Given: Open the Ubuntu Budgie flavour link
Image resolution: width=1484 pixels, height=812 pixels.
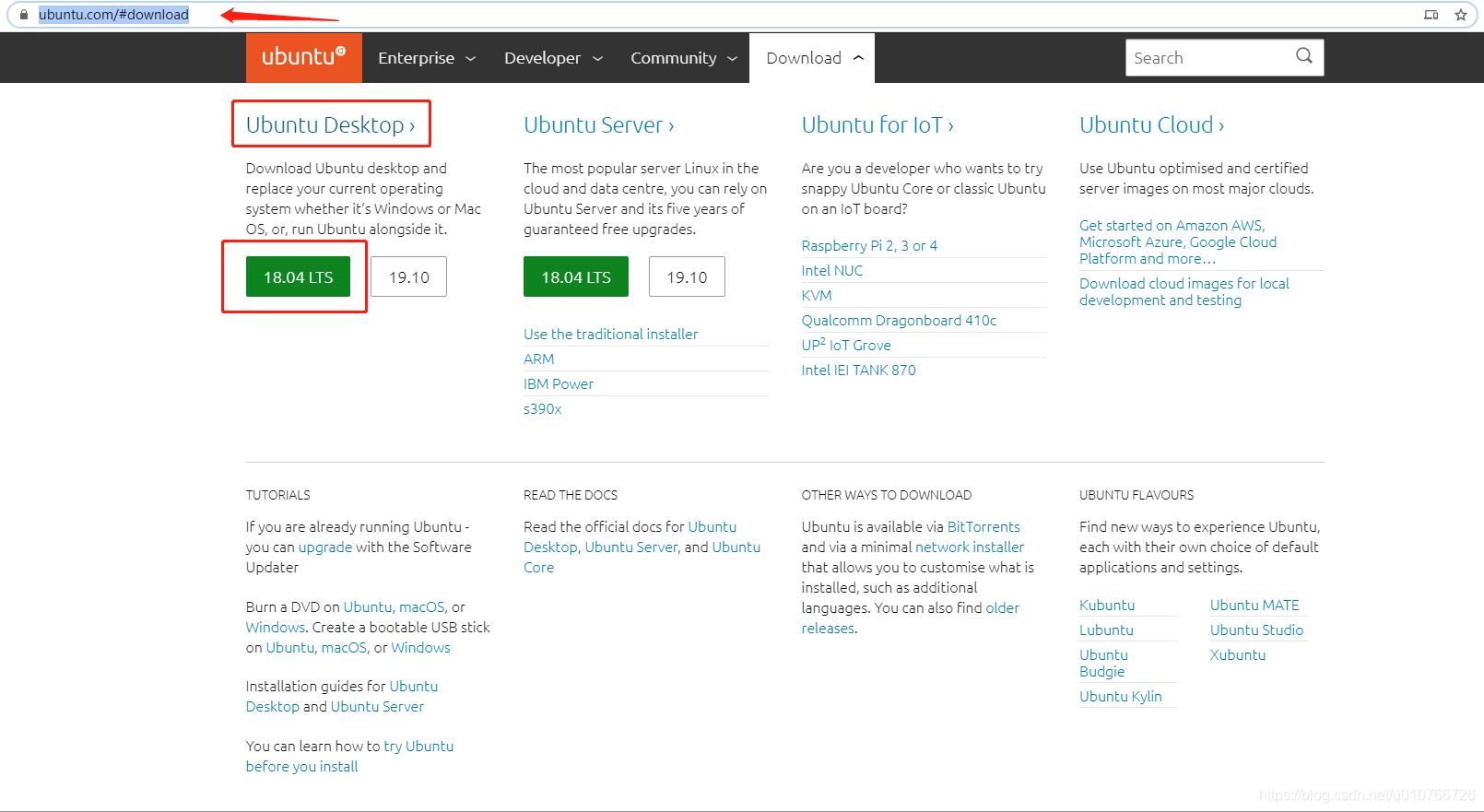Looking at the screenshot, I should tap(1103, 663).
